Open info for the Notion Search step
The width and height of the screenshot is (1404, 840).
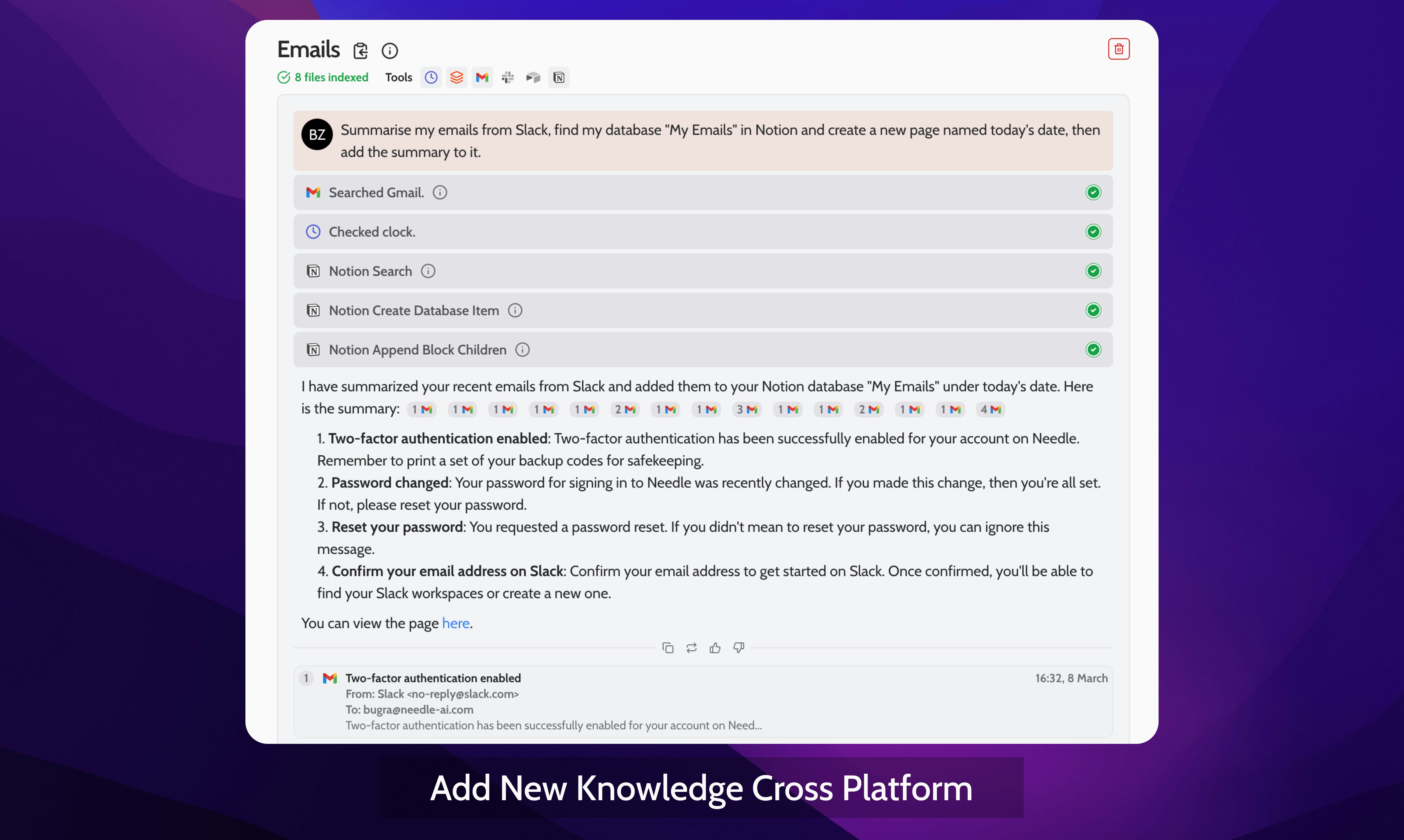point(428,271)
